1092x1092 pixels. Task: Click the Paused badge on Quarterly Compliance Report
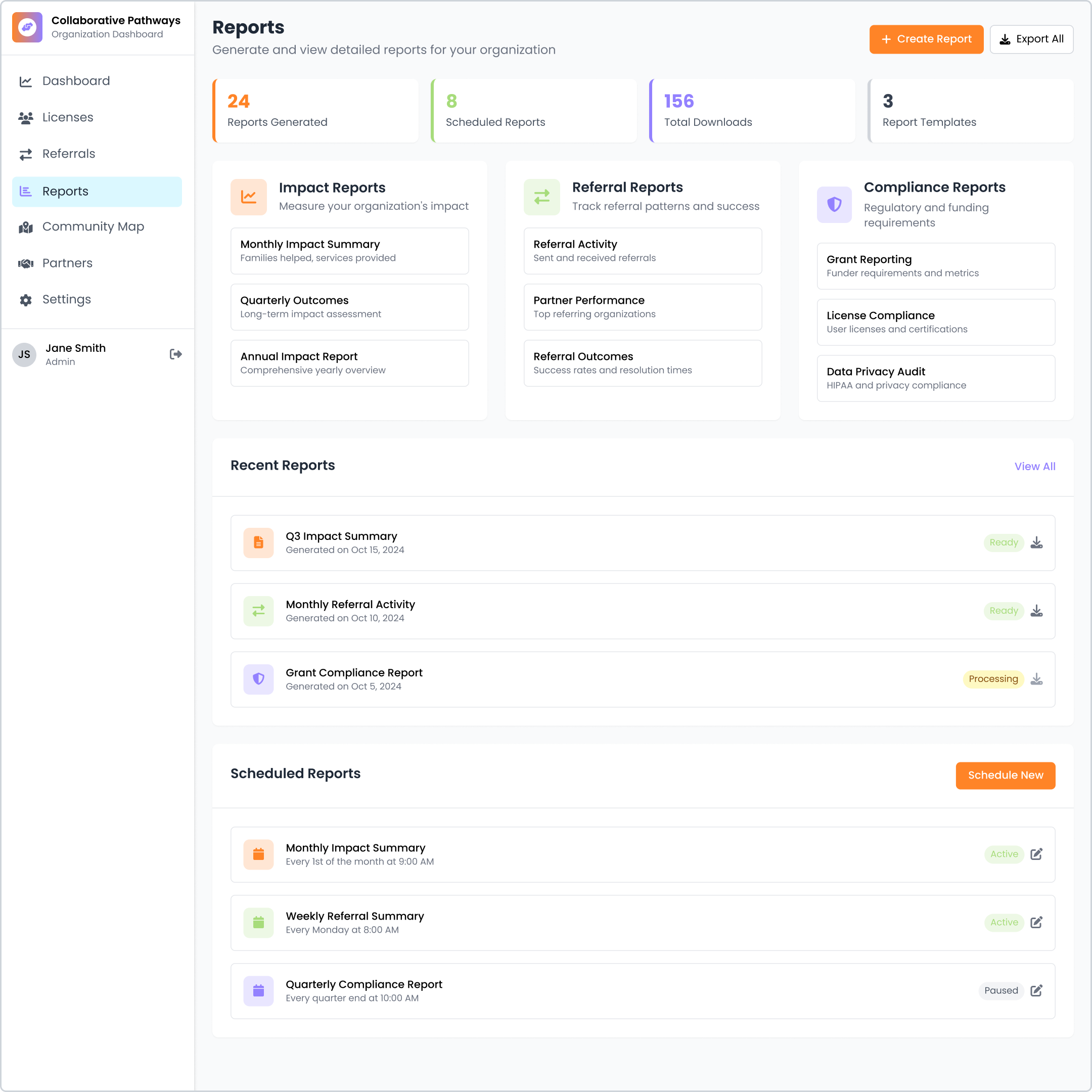[1001, 991]
